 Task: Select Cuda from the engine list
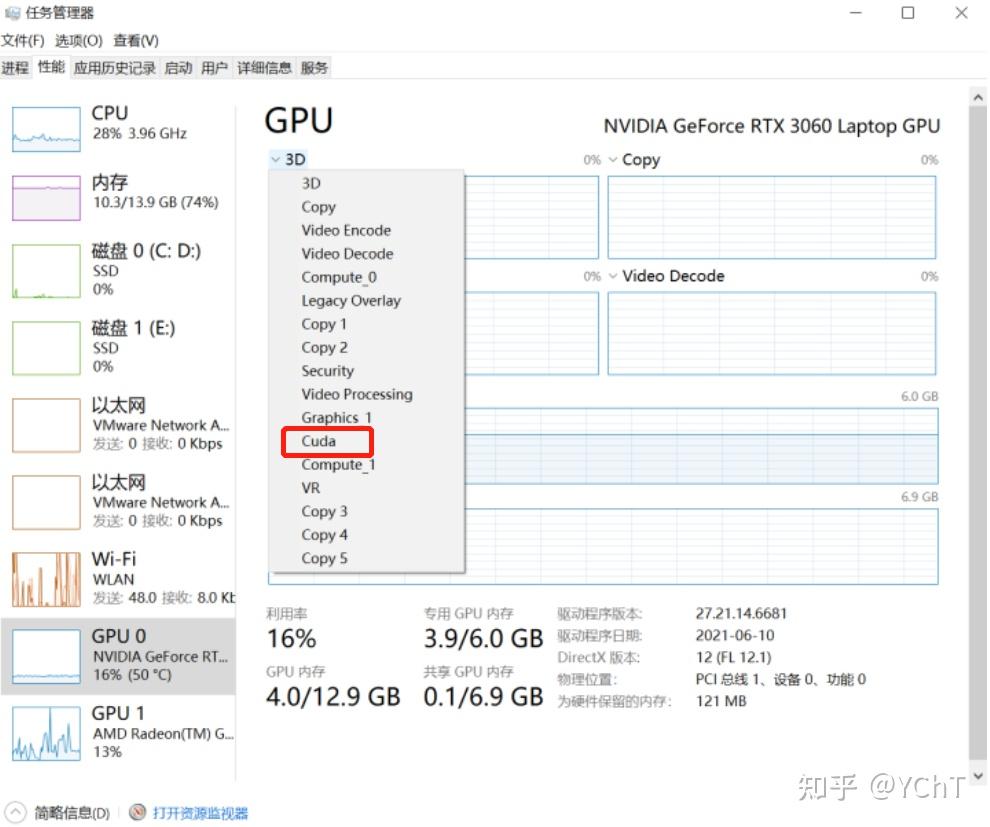point(318,441)
